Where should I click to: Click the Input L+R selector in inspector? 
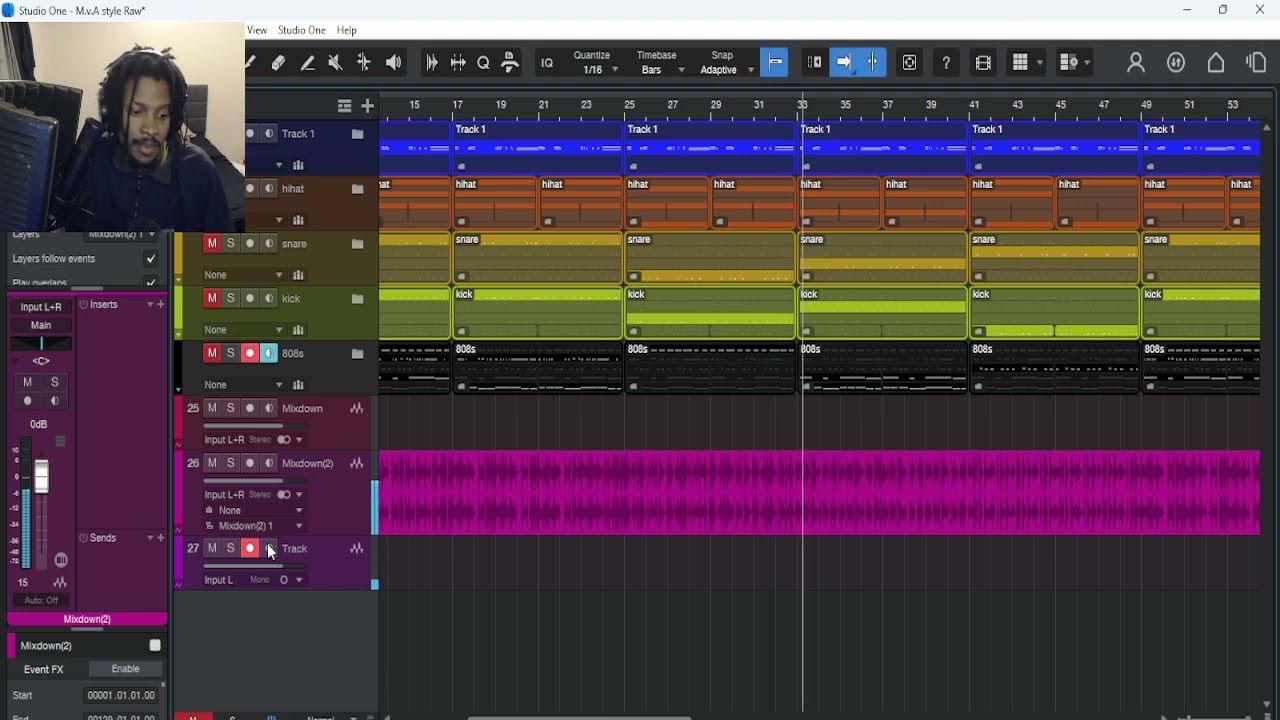[41, 307]
